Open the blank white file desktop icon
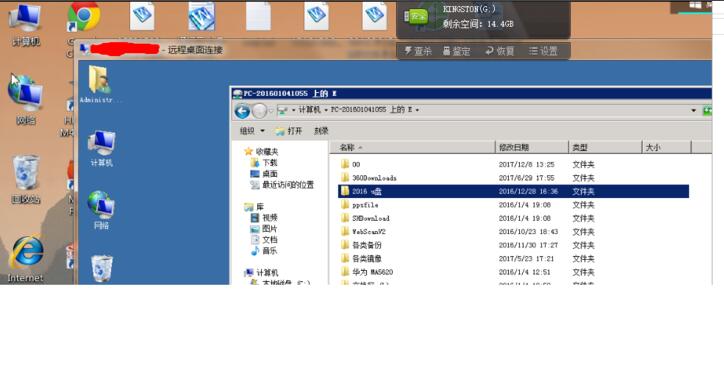This screenshot has width=724, height=390. pyautogui.click(x=259, y=17)
